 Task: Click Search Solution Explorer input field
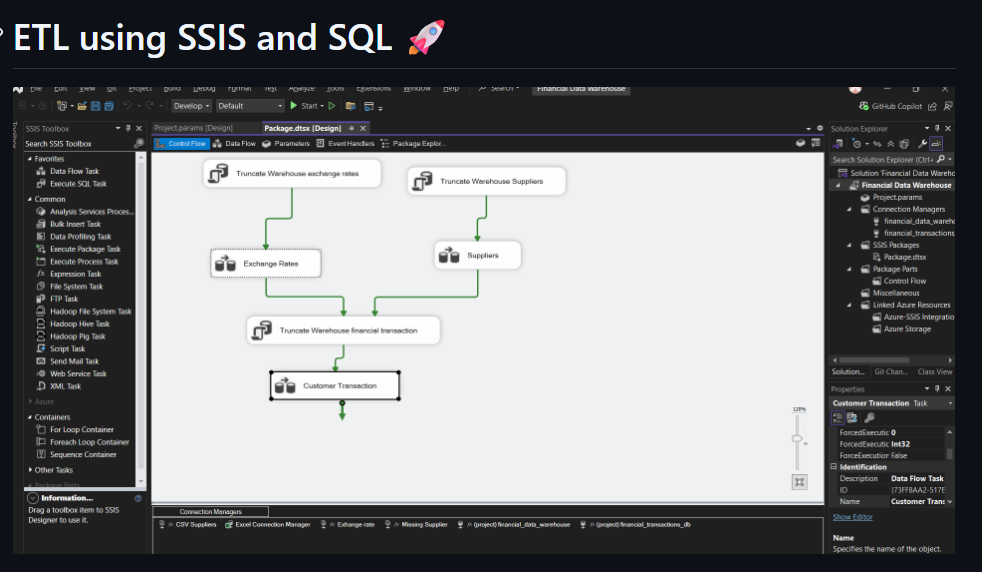pos(883,160)
